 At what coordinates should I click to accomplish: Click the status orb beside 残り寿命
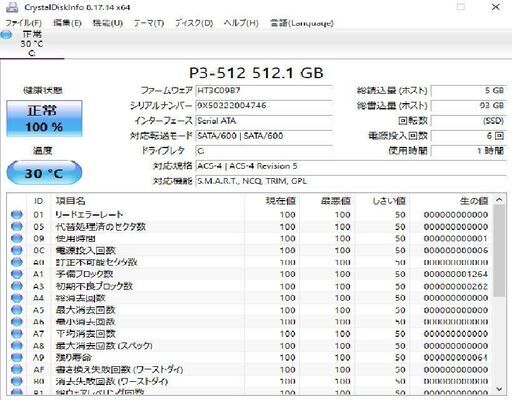pyautogui.click(x=17, y=357)
